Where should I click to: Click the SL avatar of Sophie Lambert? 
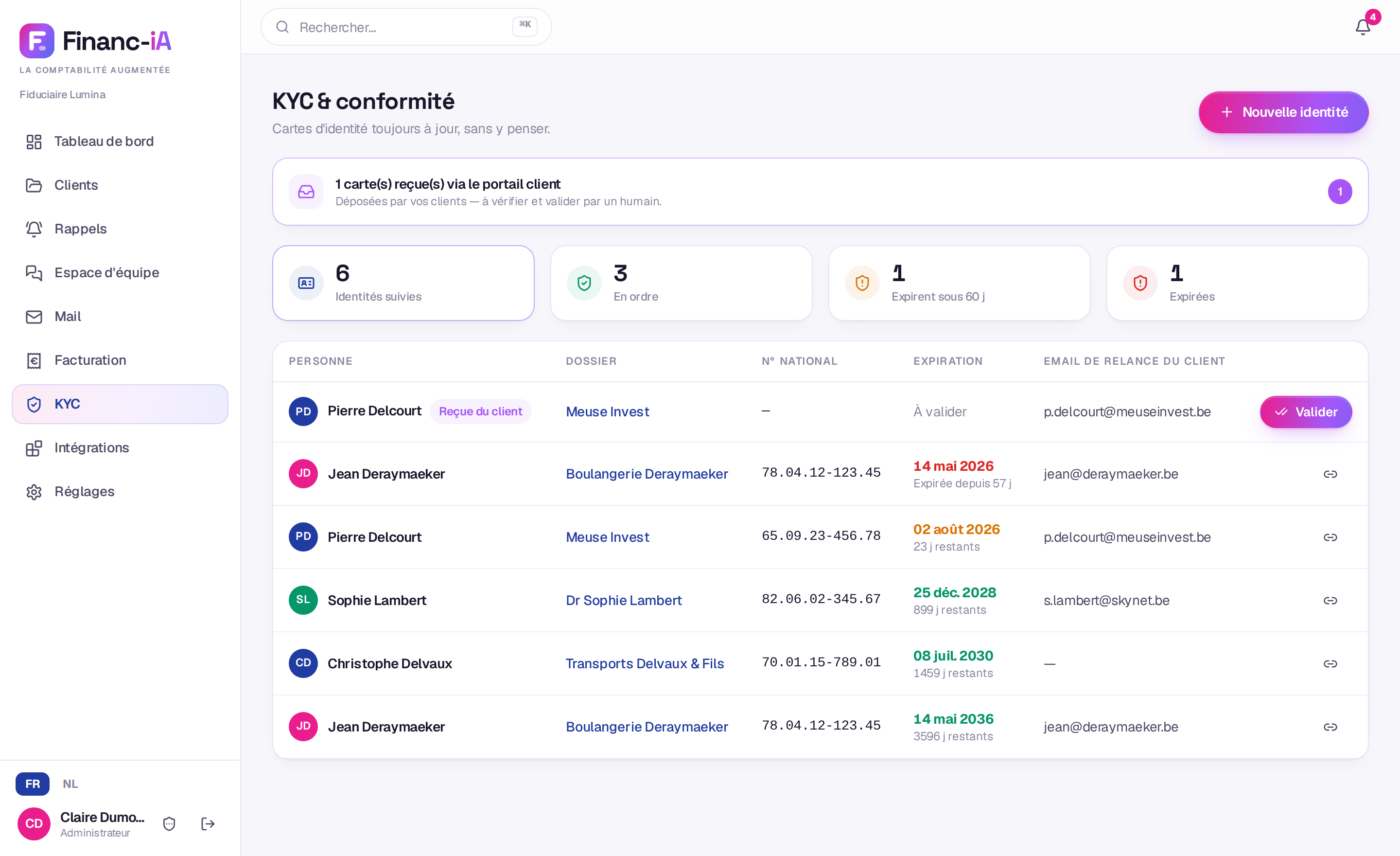pos(303,600)
